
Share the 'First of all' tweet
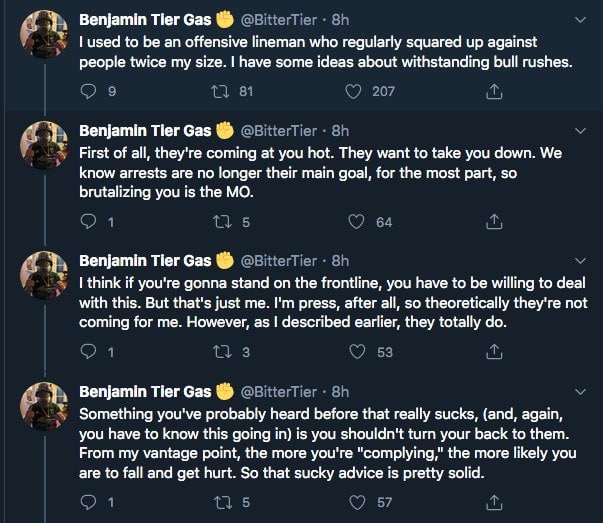[493, 222]
